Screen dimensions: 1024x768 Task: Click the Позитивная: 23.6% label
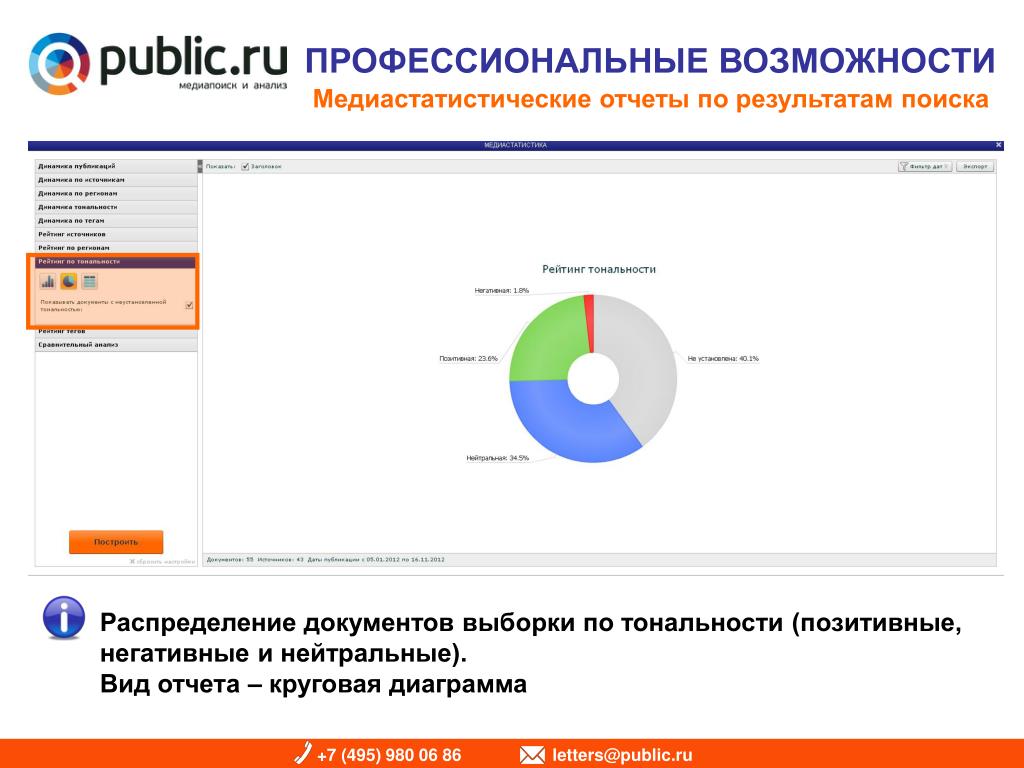(x=468, y=359)
